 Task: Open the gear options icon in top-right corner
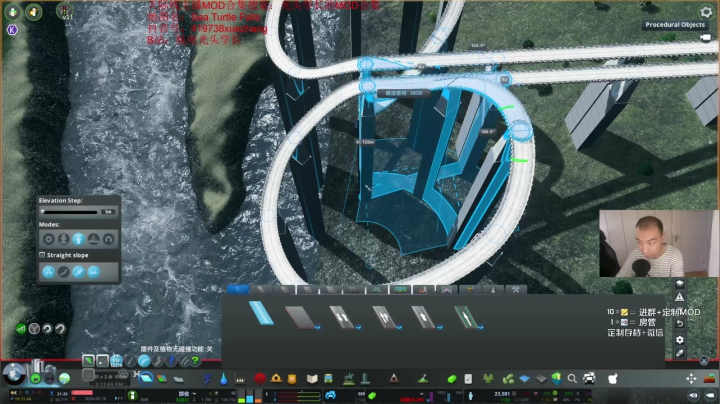click(x=706, y=12)
